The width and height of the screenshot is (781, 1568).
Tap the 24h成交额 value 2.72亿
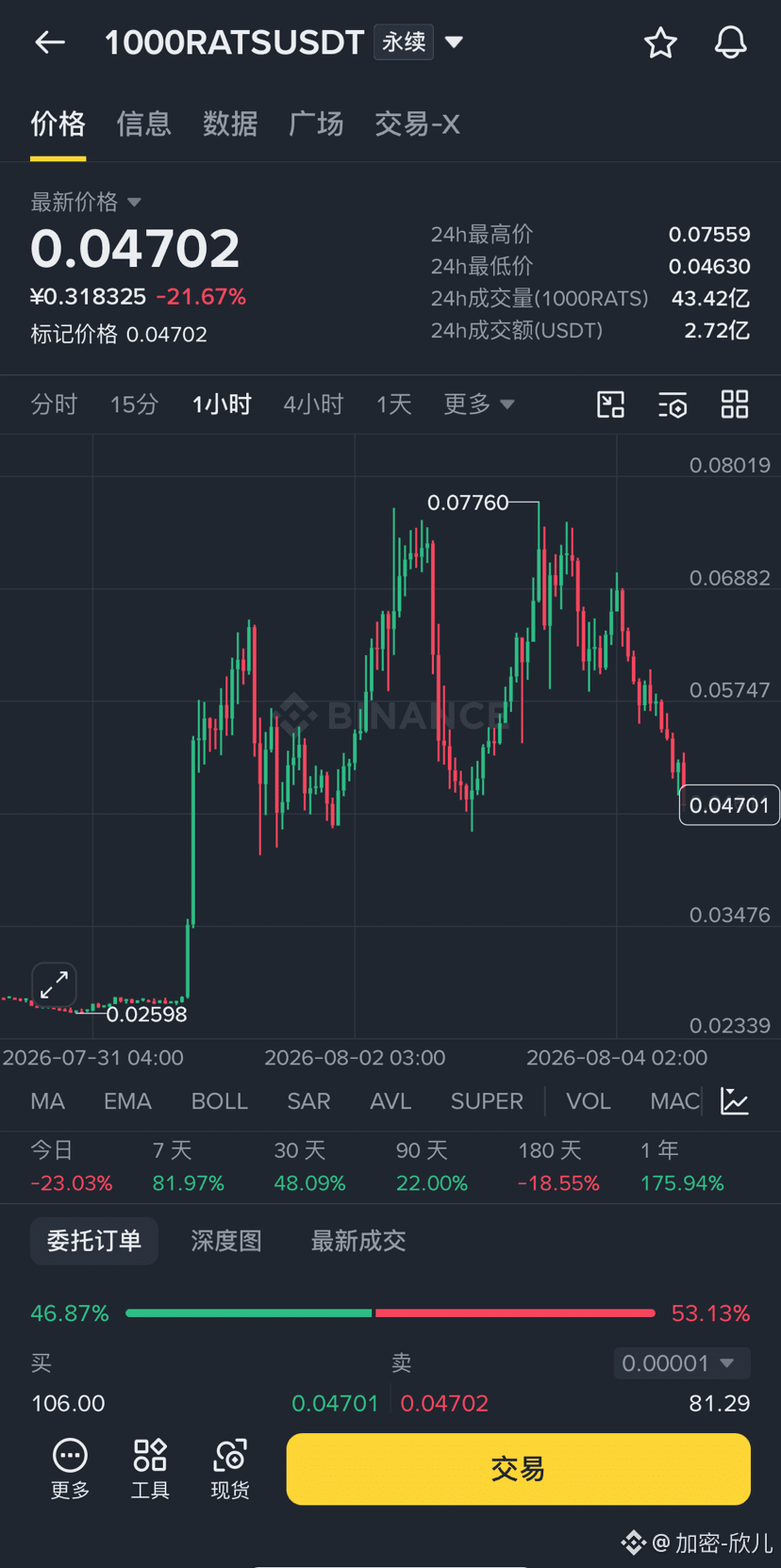click(717, 330)
